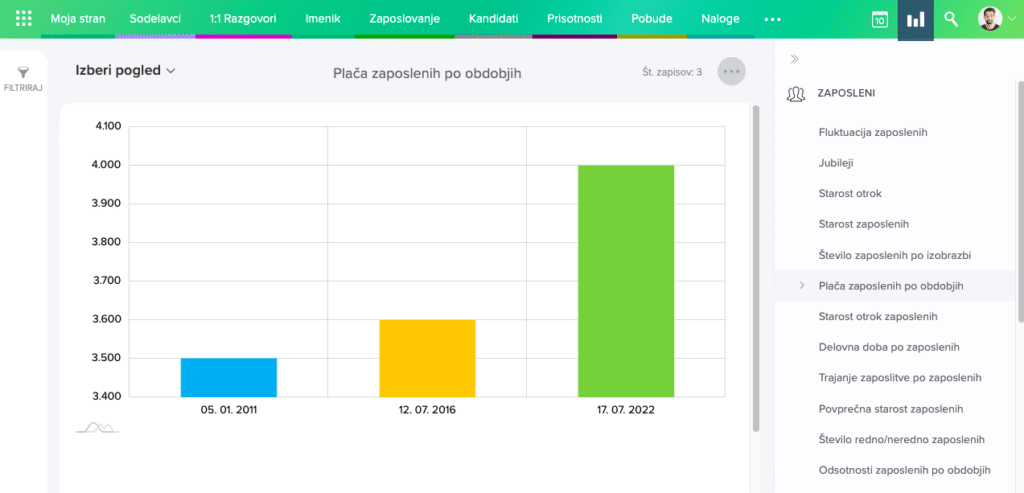Open the apps grid menu icon
The height and width of the screenshot is (493, 1024).
[24, 19]
